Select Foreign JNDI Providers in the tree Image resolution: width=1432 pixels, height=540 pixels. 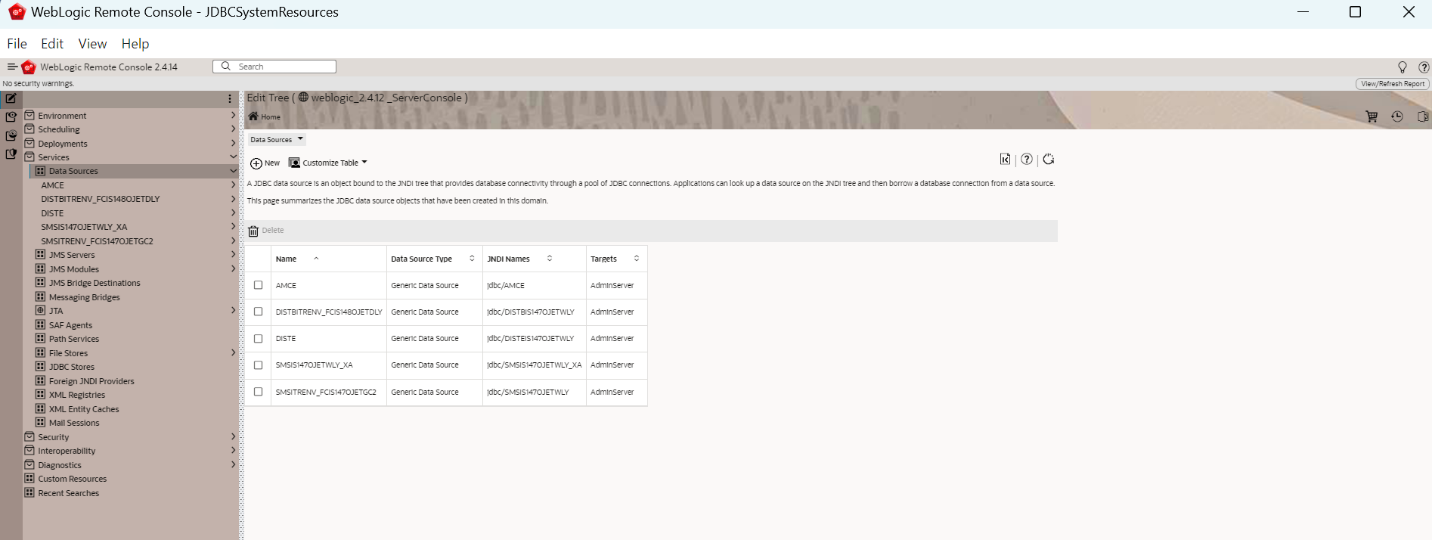tap(91, 381)
